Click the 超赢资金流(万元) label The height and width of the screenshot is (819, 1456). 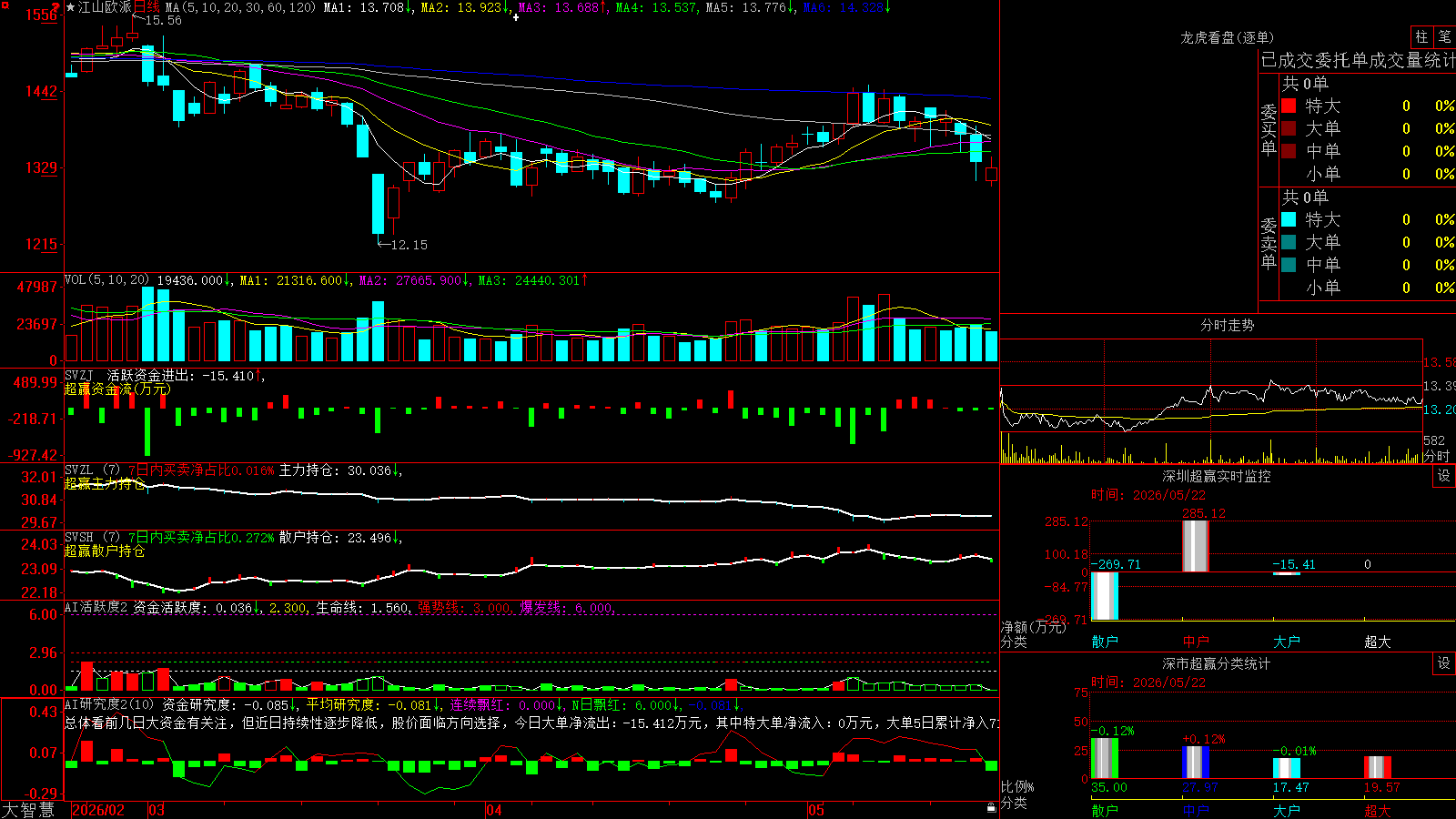click(117, 389)
